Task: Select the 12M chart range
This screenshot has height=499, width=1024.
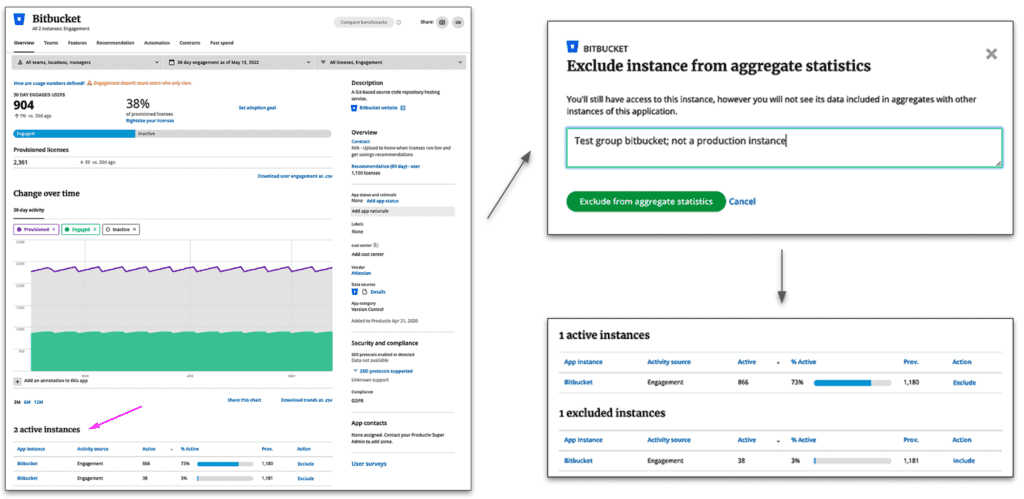Action: coord(38,402)
